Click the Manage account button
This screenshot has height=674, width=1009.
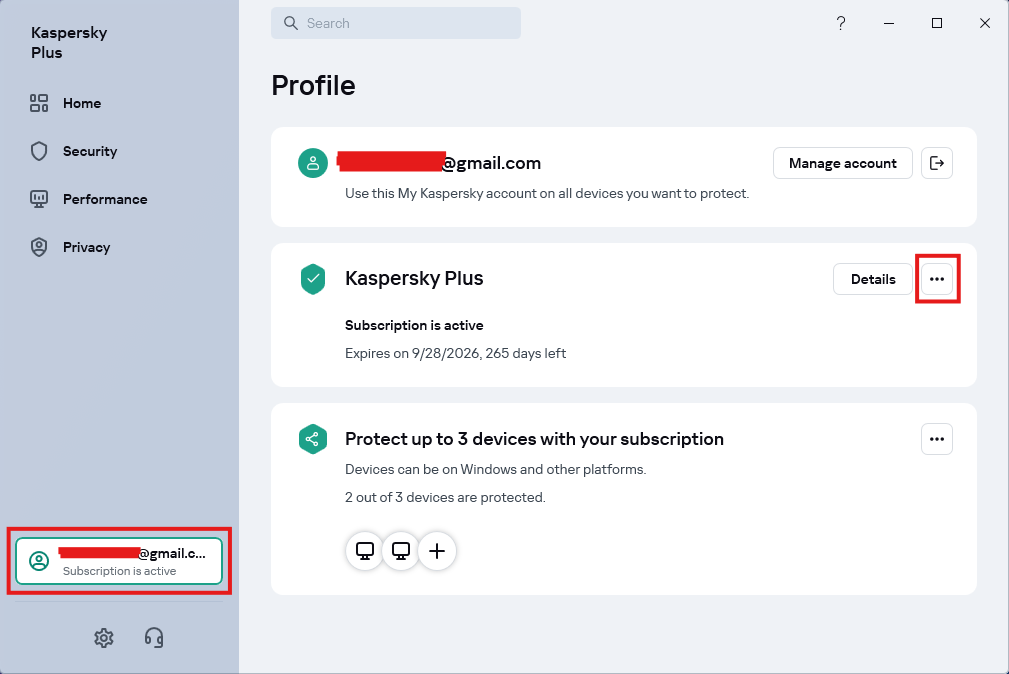click(842, 163)
